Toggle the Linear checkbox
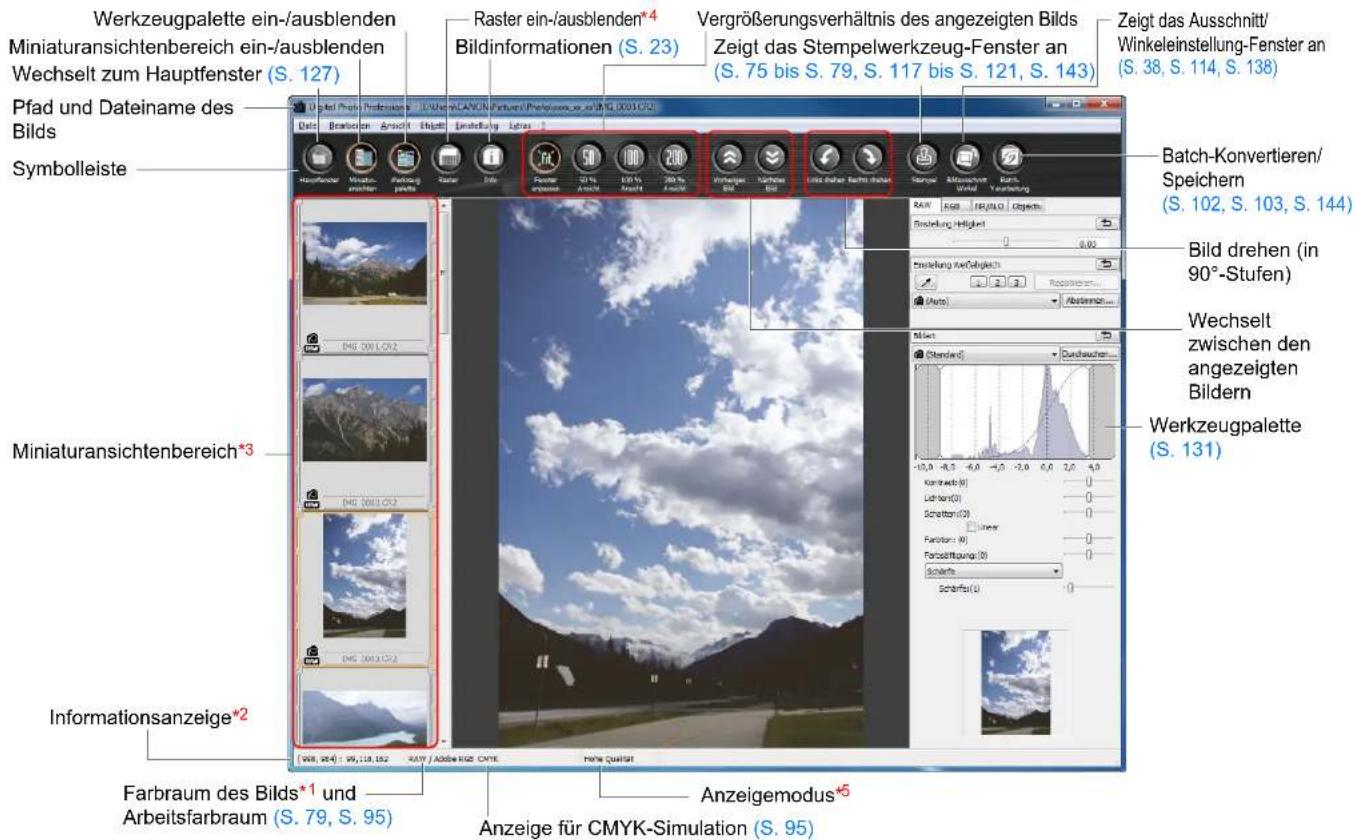Viewport: 1356px width, 840px height. pos(972,526)
